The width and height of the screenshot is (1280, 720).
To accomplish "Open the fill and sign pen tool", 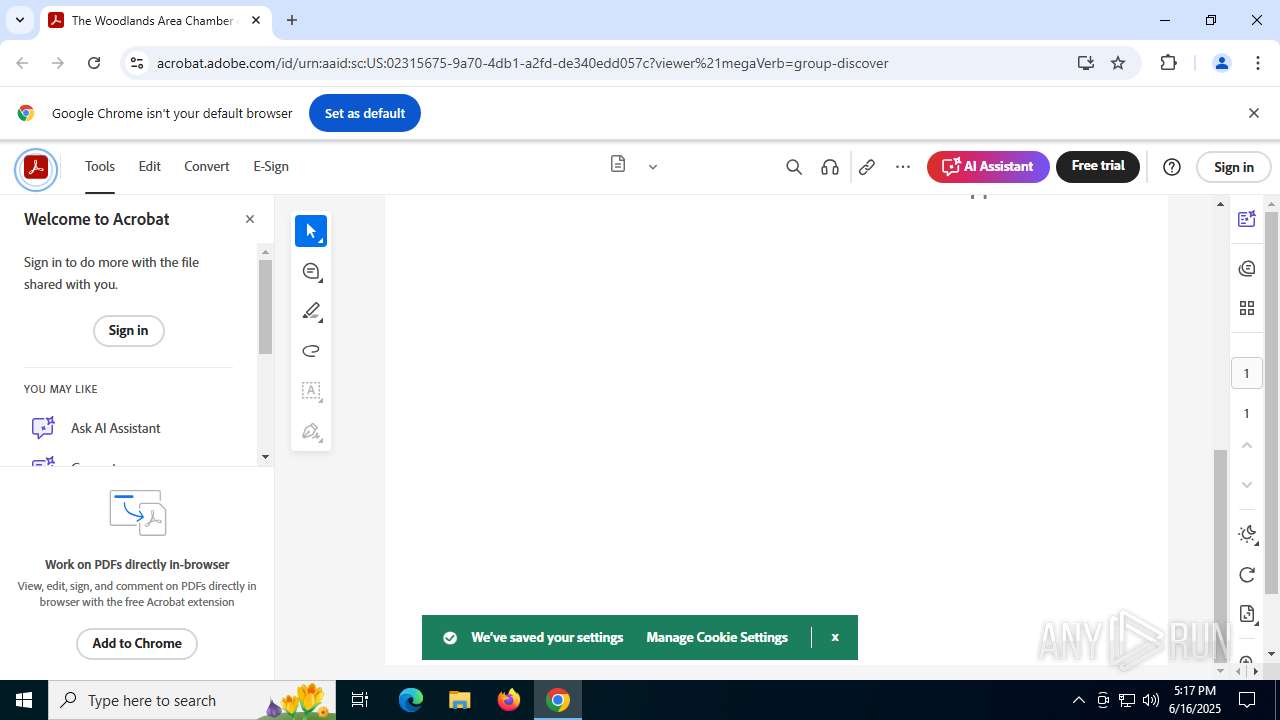I will click(311, 431).
